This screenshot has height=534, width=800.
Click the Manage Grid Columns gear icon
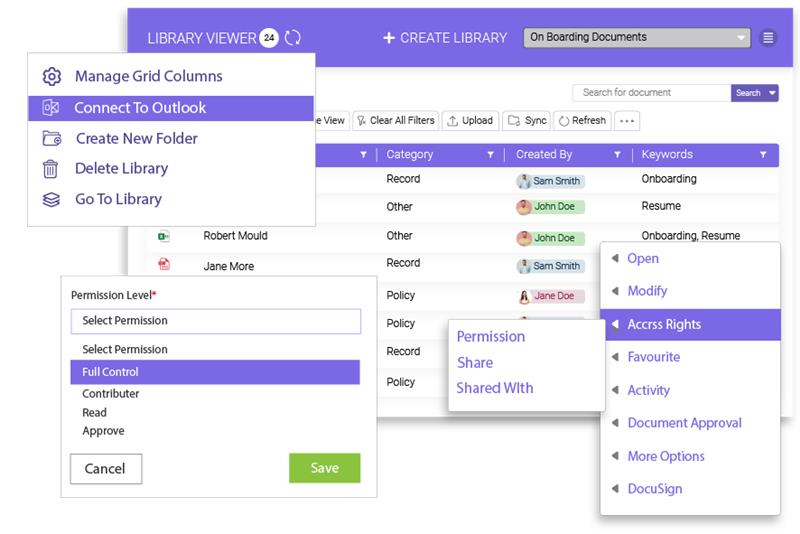point(51,76)
